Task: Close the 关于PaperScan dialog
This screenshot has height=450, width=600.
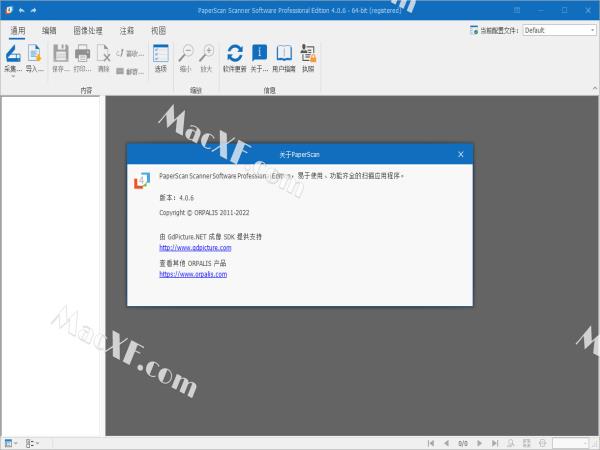Action: click(x=461, y=154)
